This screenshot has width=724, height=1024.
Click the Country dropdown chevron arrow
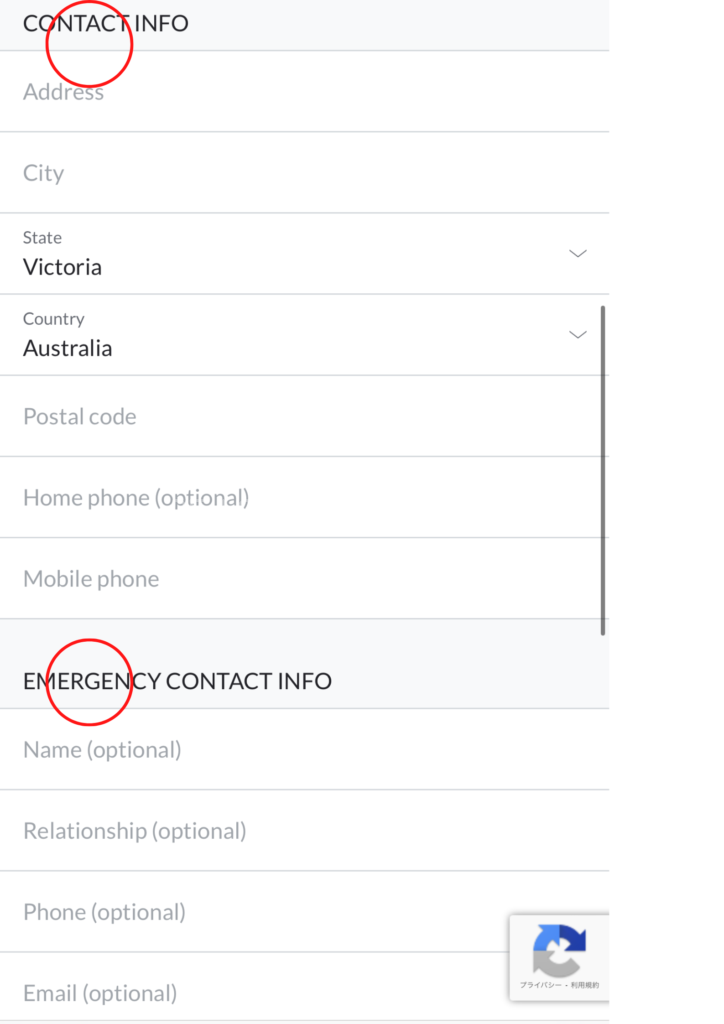tap(577, 334)
